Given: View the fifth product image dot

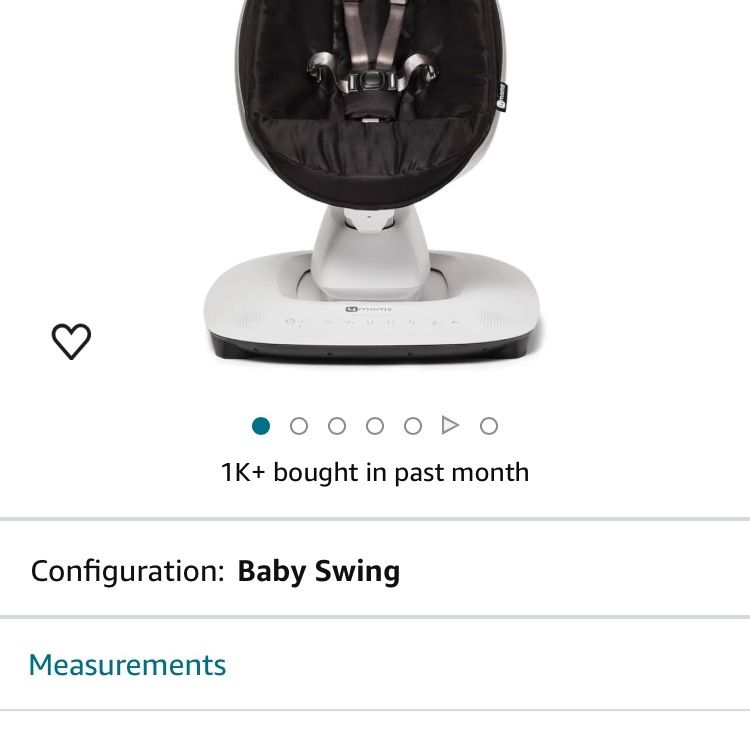Looking at the screenshot, I should 413,426.
